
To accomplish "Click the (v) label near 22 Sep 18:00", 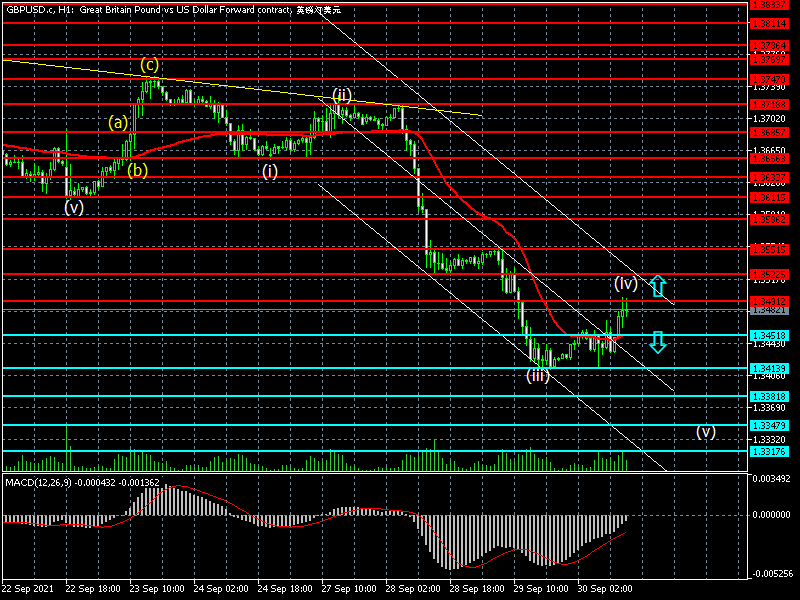I will [74, 208].
